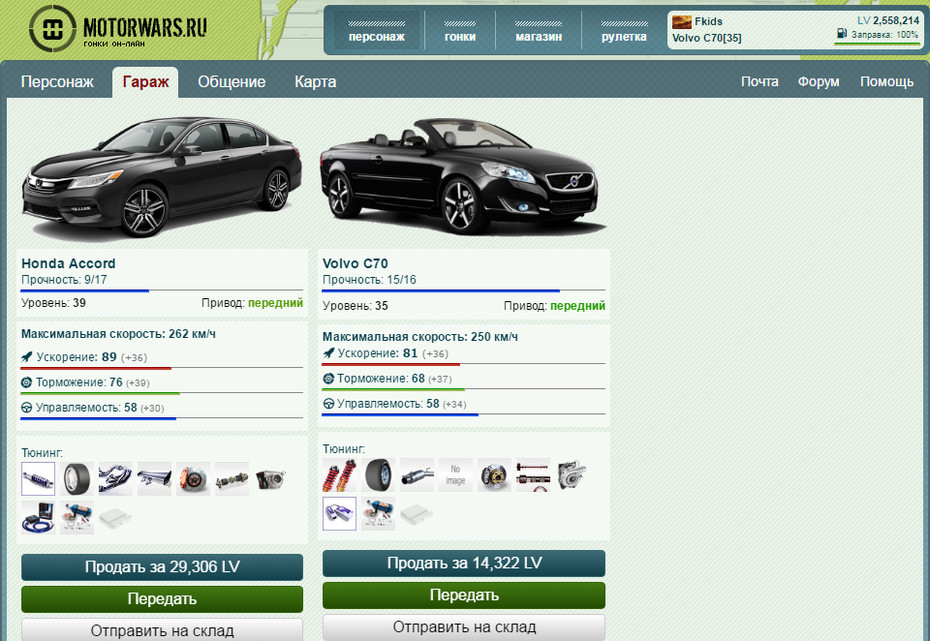
Task: Click the Volvo C70[35] text in the header
Action: point(706,38)
